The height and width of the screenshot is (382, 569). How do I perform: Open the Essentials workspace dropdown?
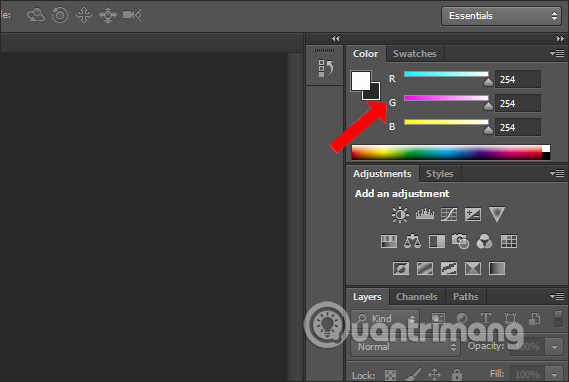pyautogui.click(x=501, y=16)
